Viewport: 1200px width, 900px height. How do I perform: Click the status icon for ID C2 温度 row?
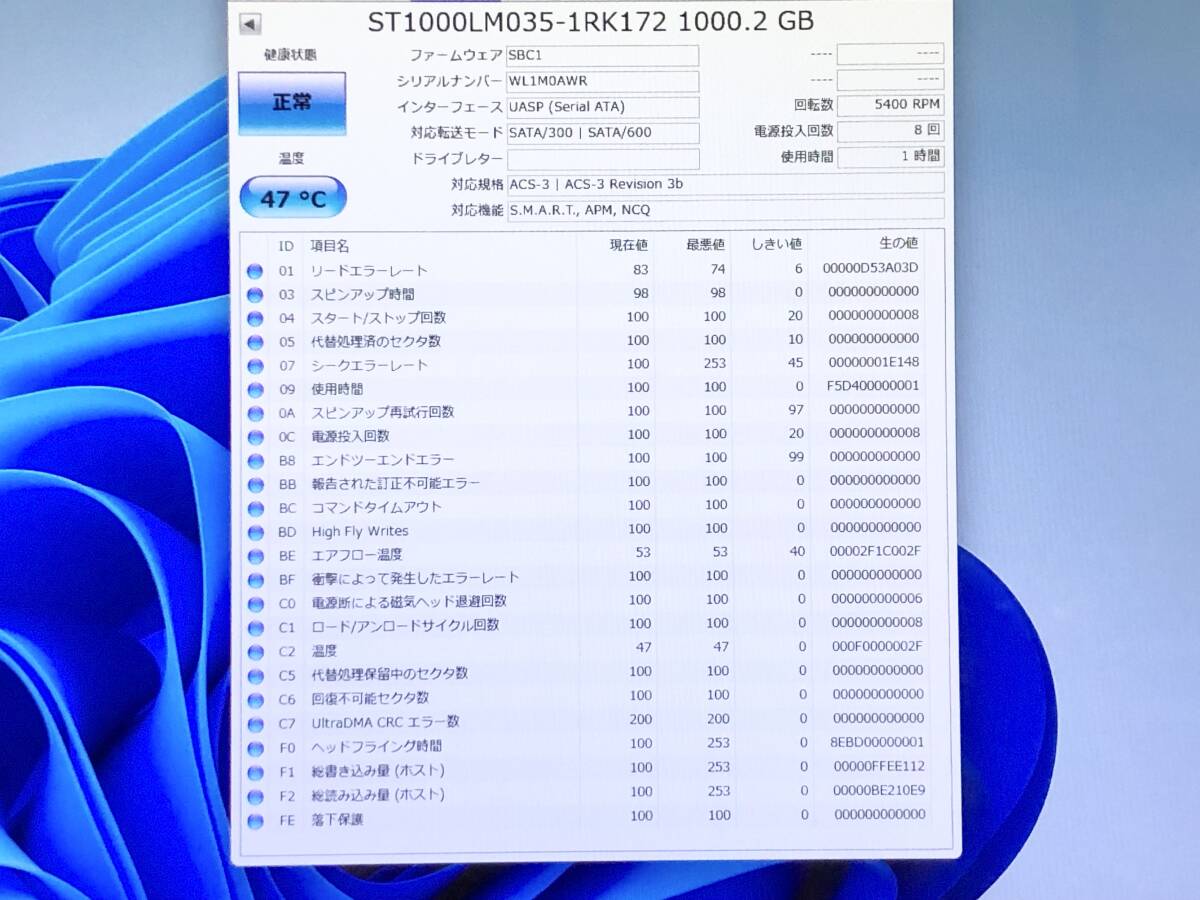pyautogui.click(x=254, y=651)
